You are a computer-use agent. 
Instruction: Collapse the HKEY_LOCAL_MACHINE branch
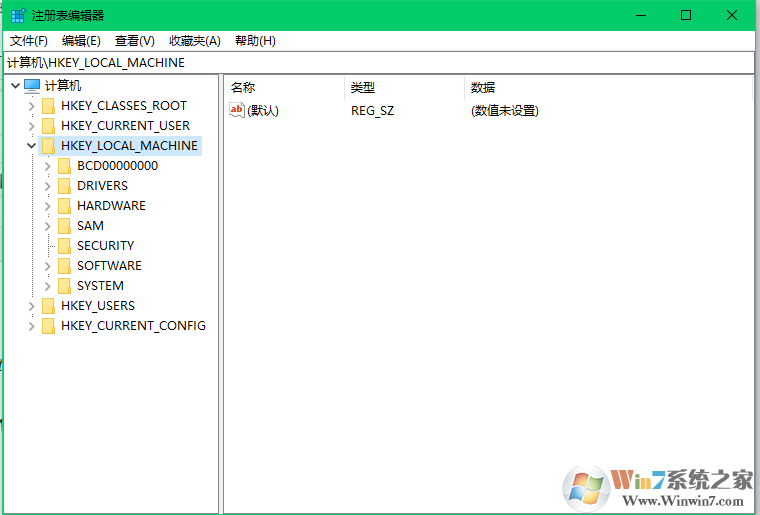pyautogui.click(x=31, y=146)
